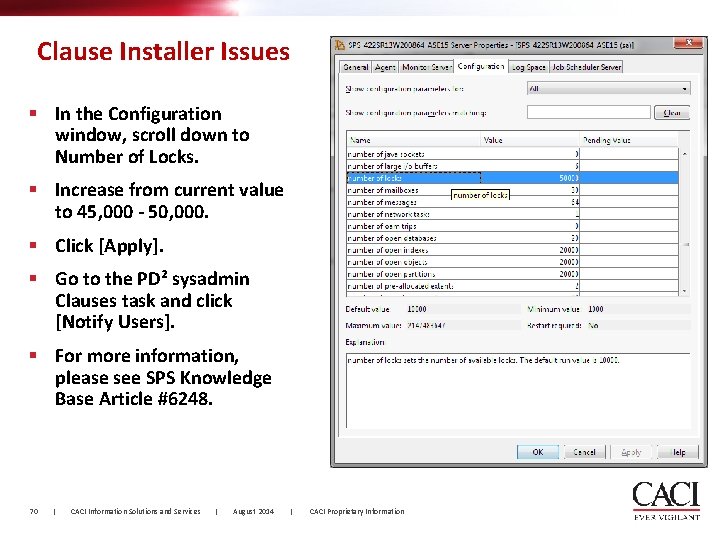Select the 'number of java sockets' row

point(512,154)
